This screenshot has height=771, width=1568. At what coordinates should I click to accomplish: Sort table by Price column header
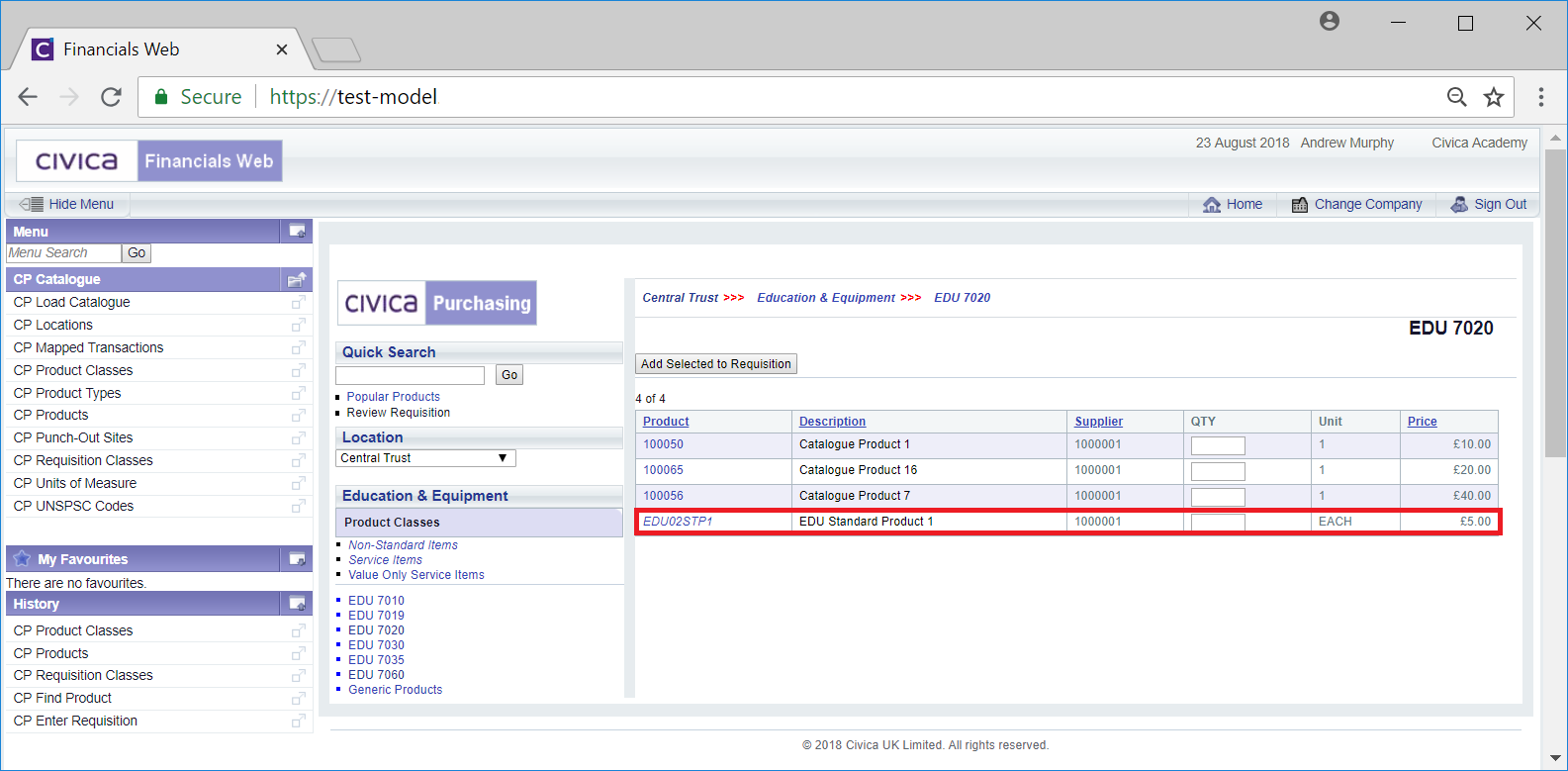click(x=1423, y=422)
